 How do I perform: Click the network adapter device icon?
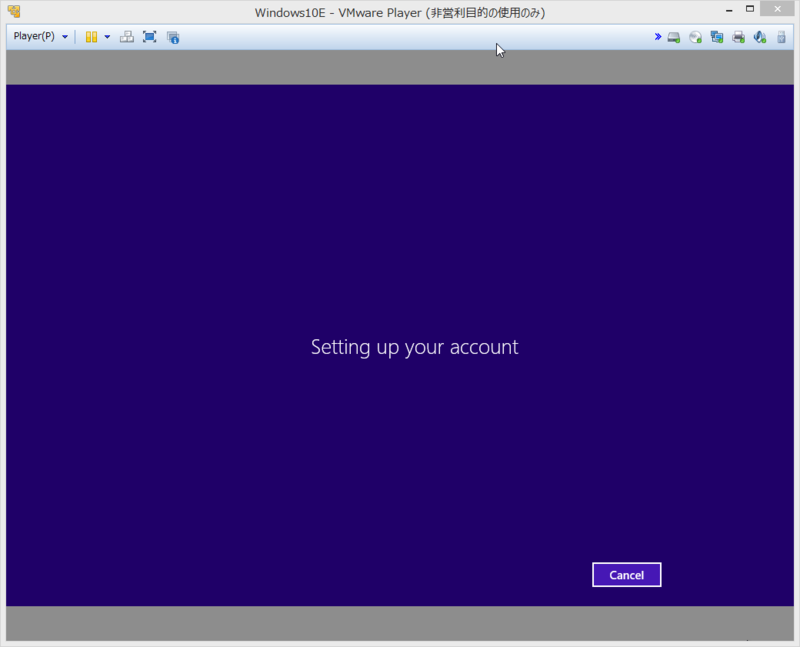[717, 37]
